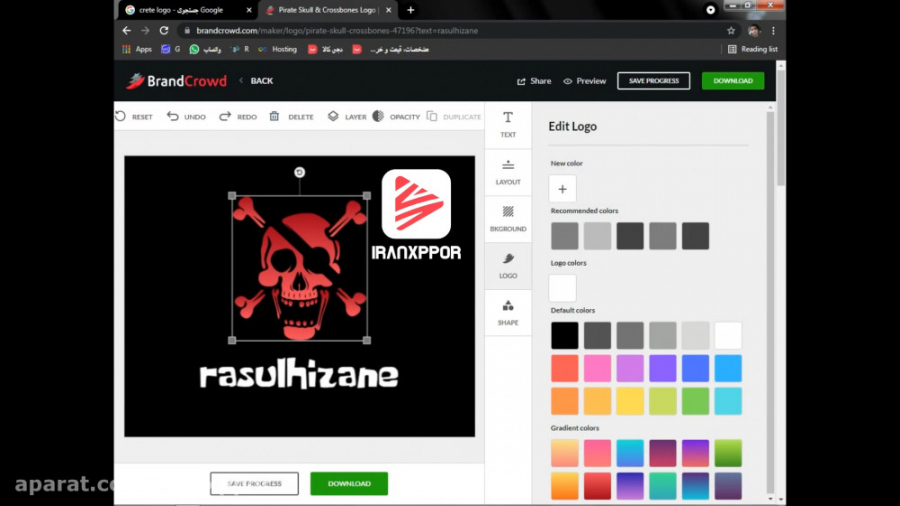This screenshot has width=900, height=506.
Task: Add a new color with plus button
Action: [562, 188]
